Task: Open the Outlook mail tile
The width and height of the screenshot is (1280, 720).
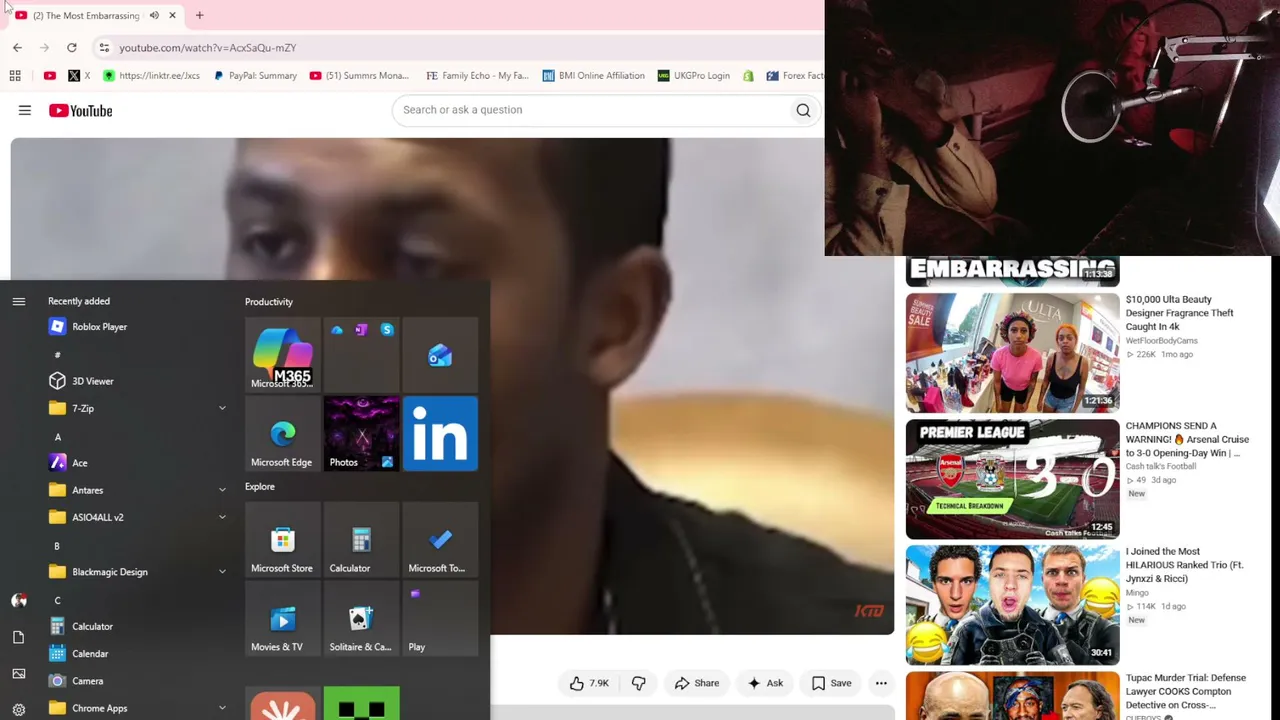Action: 440,355
